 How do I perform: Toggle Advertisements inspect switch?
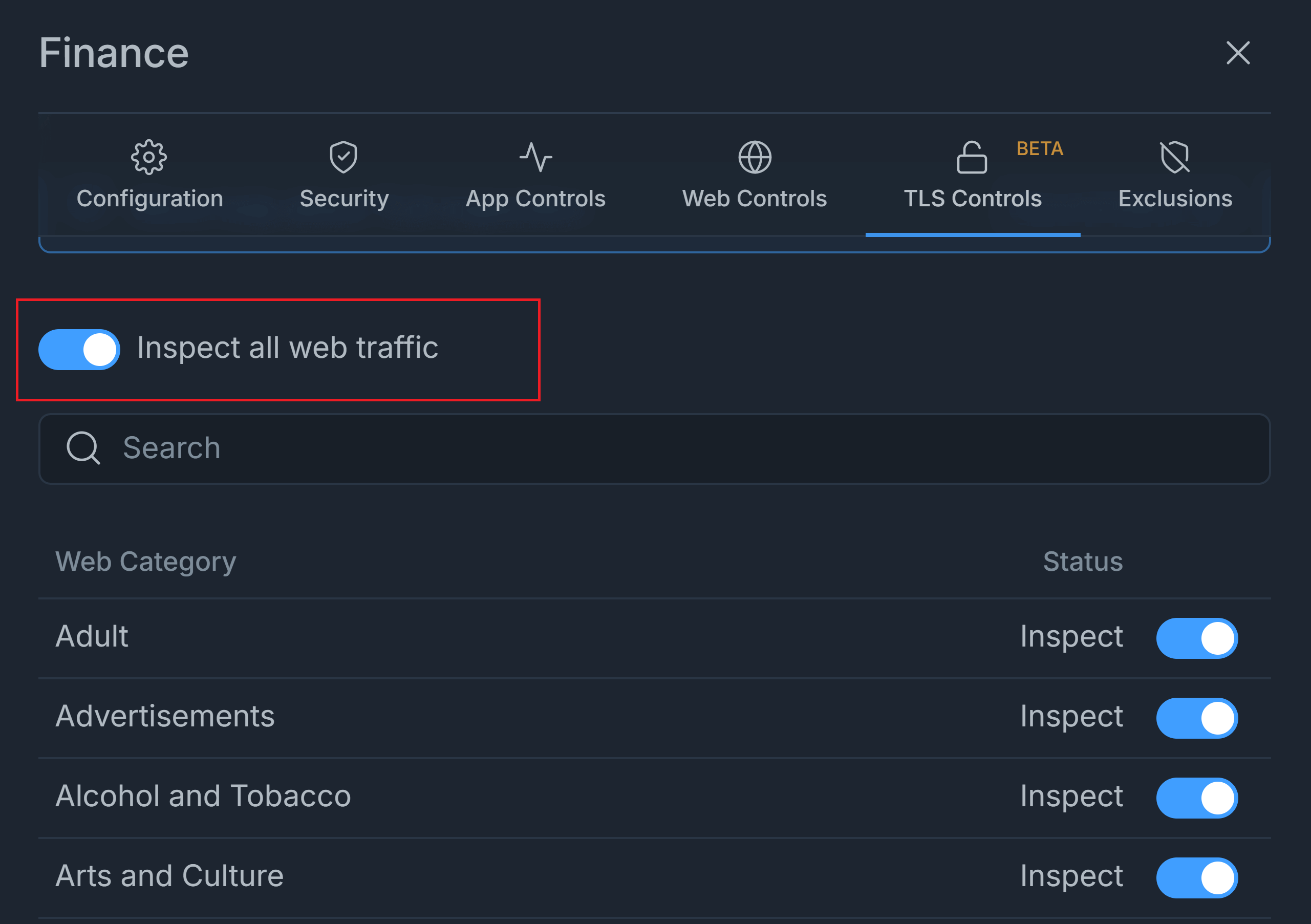coord(1196,718)
